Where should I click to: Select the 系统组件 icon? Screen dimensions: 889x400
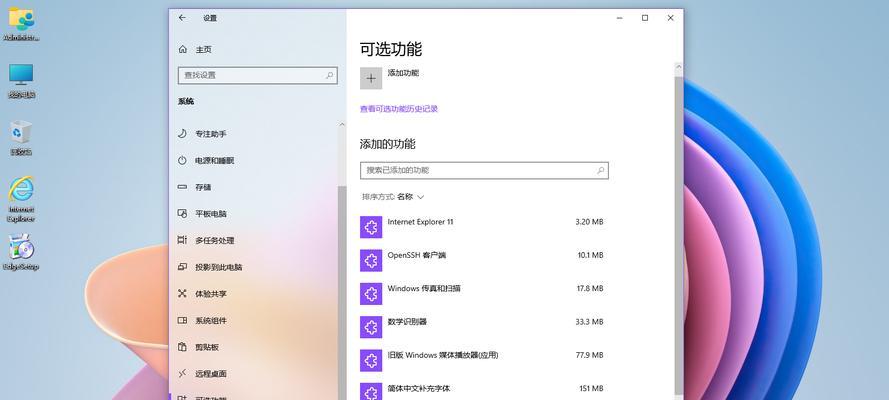(182, 320)
